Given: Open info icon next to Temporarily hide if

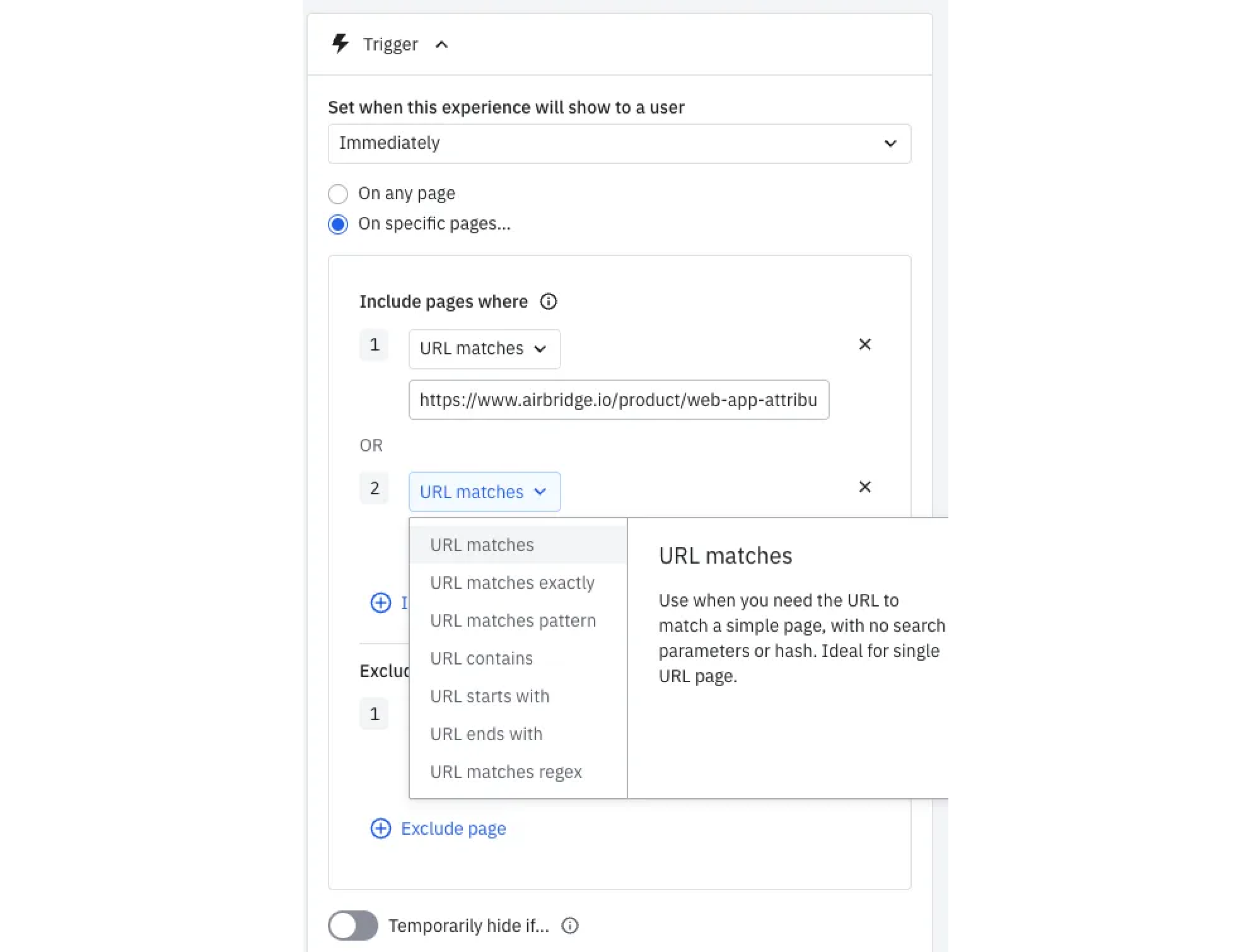Looking at the screenshot, I should (x=570, y=926).
